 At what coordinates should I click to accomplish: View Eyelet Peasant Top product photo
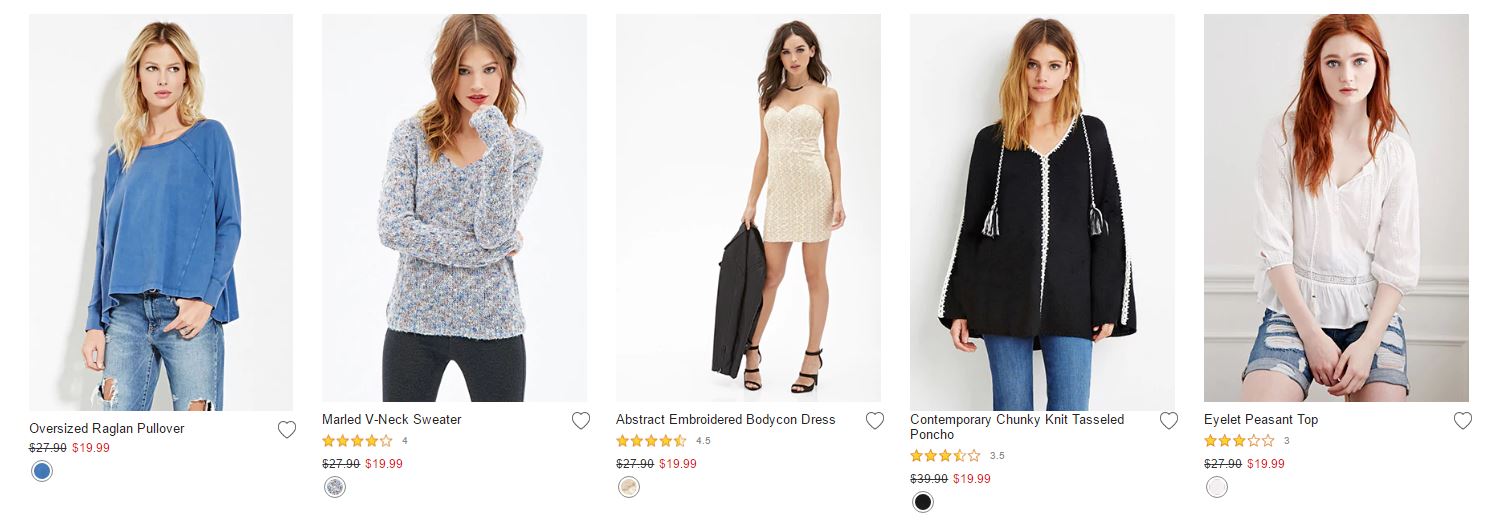(1336, 208)
